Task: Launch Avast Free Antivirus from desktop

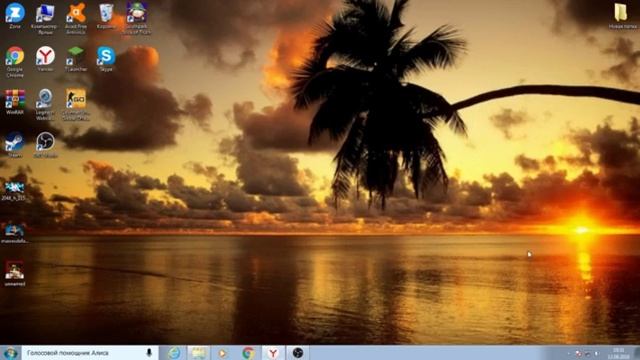Action: tap(76, 18)
